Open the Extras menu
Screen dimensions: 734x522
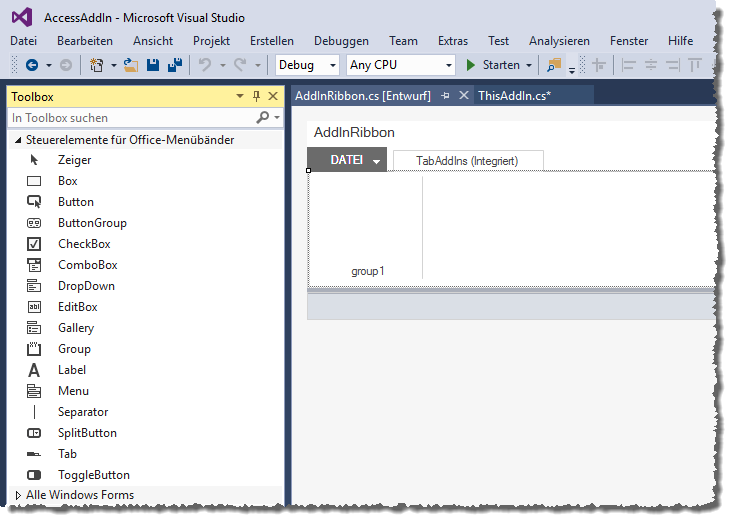[453, 41]
